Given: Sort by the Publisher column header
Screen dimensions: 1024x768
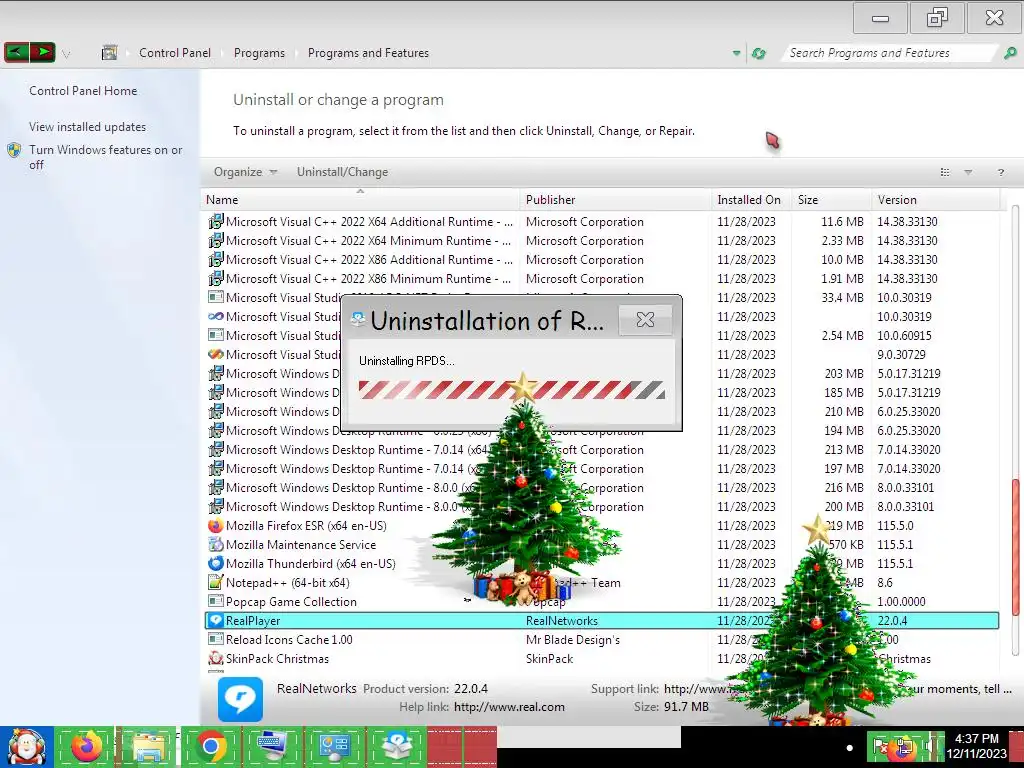Looking at the screenshot, I should 616,200.
